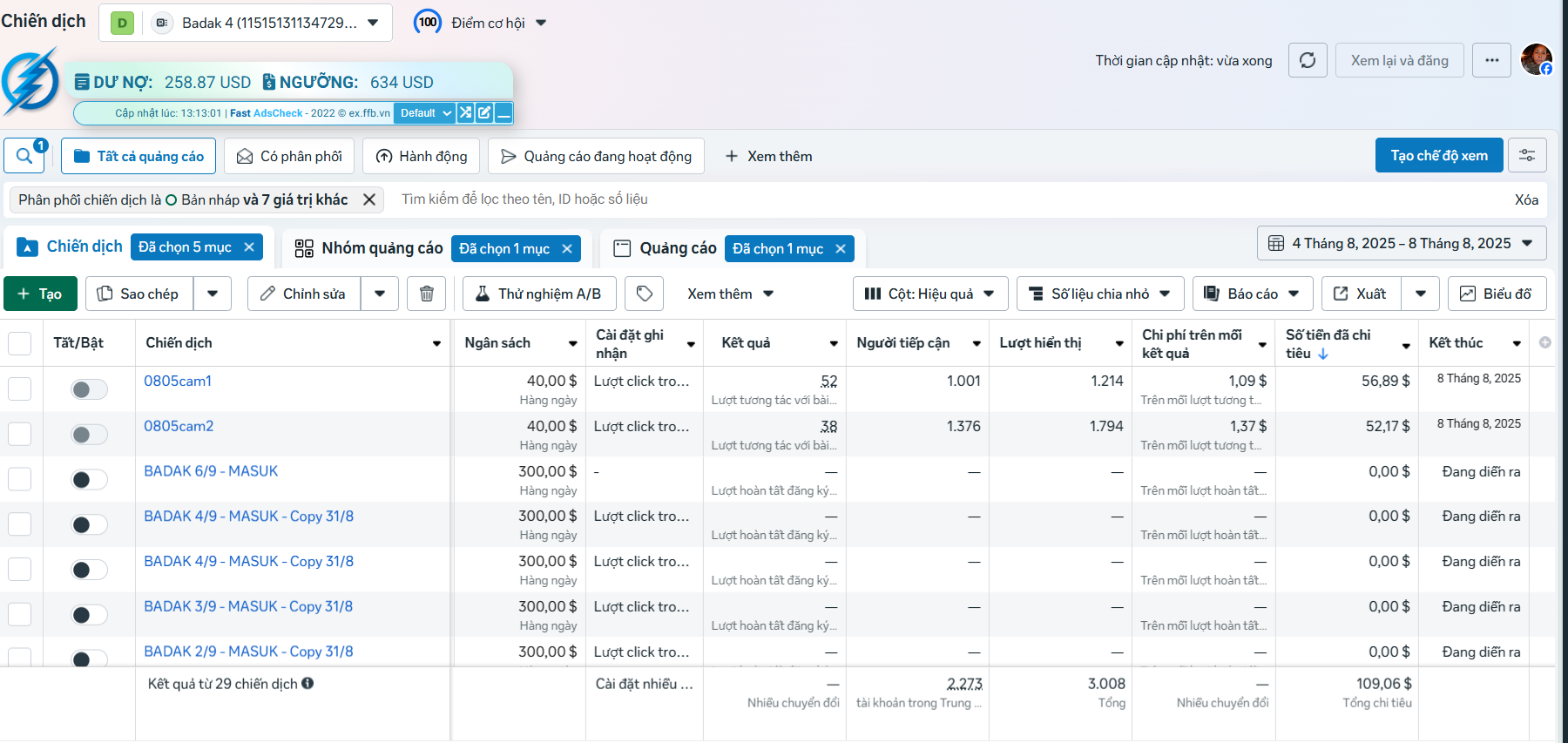Click Xóa to clear filters
Viewport: 1568px width, 743px height.
[x=1526, y=199]
